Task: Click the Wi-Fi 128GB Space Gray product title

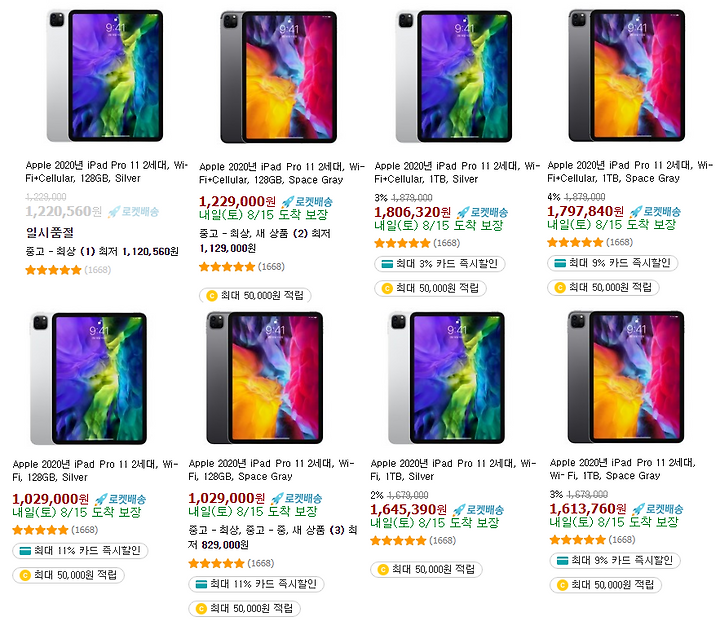Action: pyautogui.click(x=271, y=470)
